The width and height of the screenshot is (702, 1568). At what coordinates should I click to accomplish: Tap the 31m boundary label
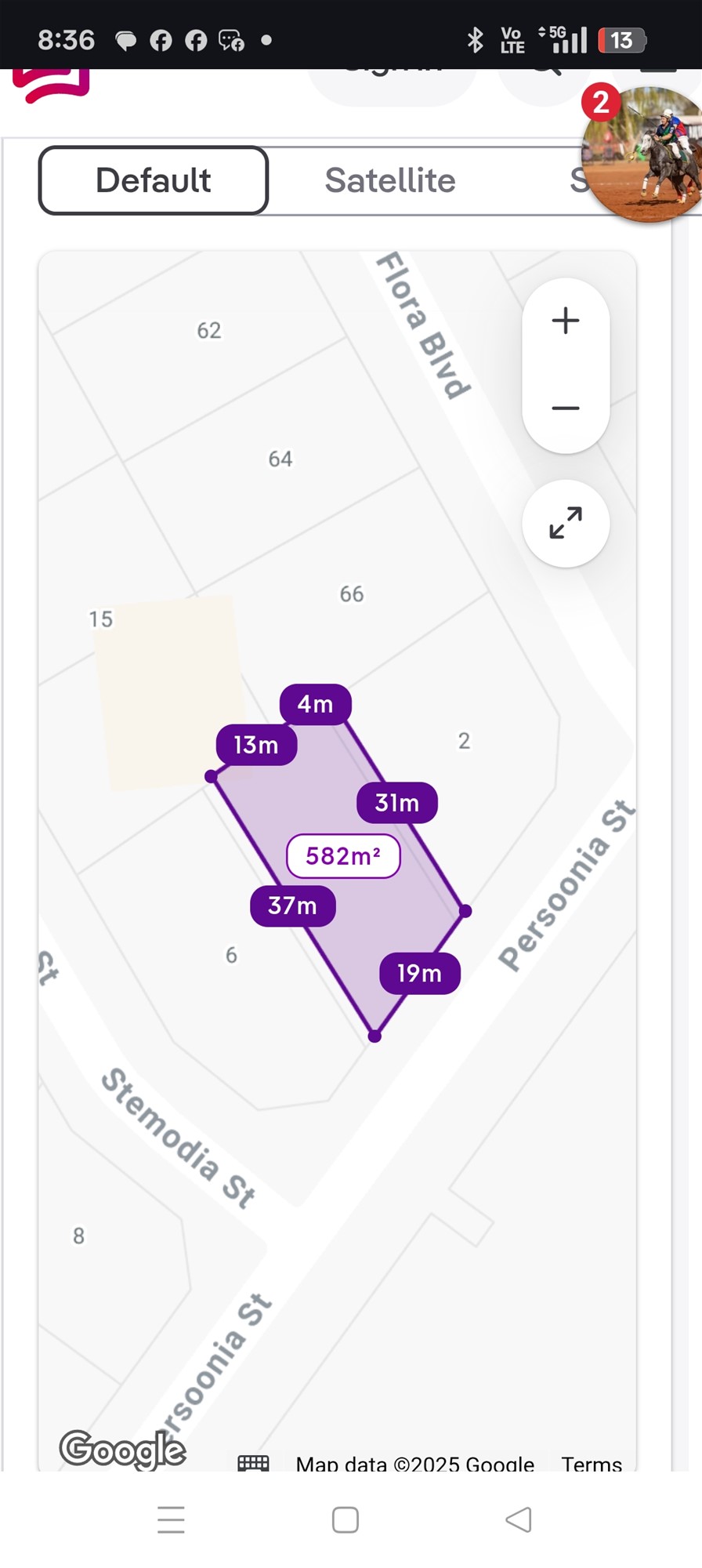pyautogui.click(x=396, y=803)
